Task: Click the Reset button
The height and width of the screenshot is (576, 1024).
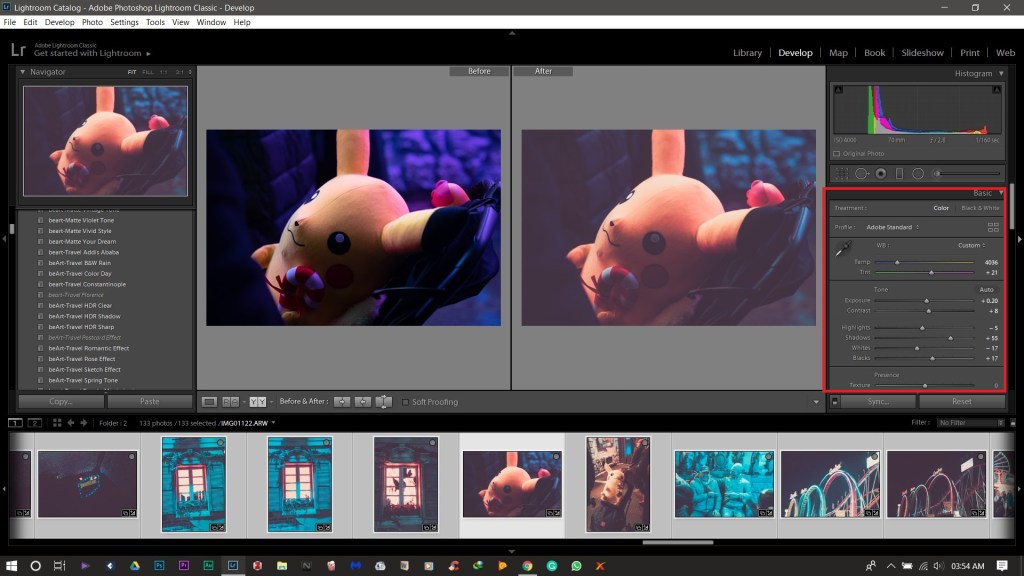Action: (x=962, y=401)
